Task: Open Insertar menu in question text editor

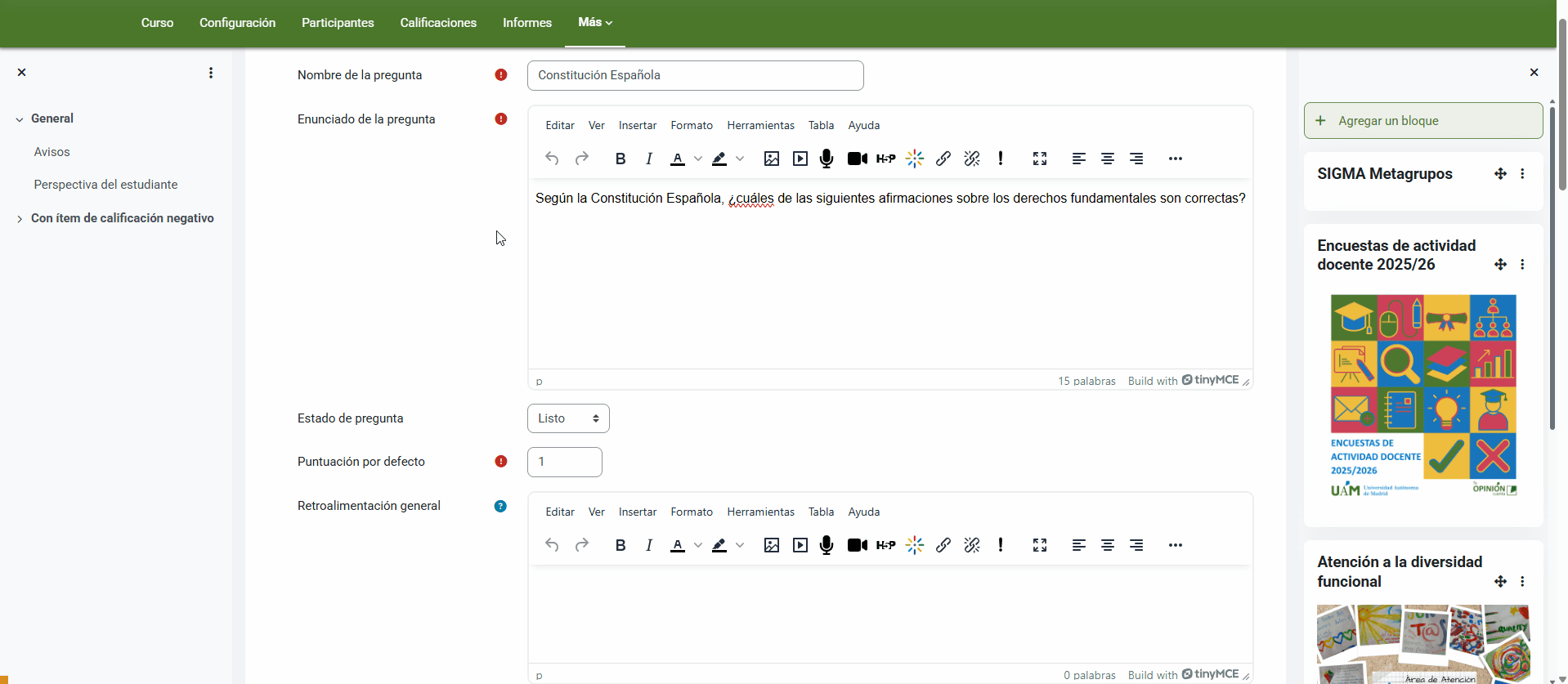Action: coord(637,125)
